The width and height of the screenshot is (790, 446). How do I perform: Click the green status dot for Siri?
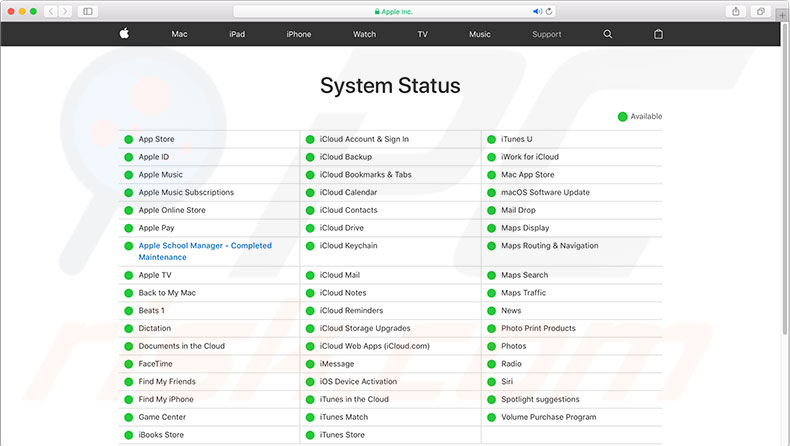click(x=491, y=382)
